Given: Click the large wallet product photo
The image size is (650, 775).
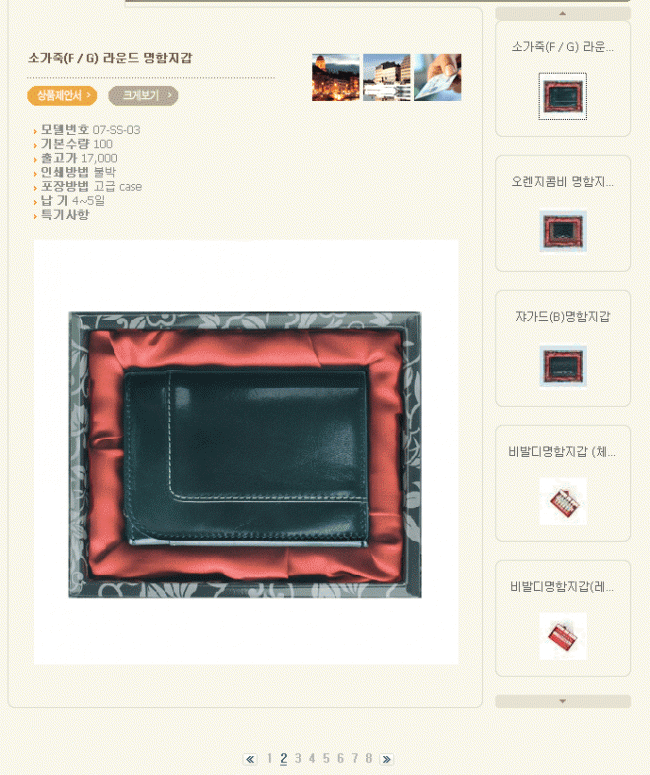Looking at the screenshot, I should pyautogui.click(x=246, y=452).
